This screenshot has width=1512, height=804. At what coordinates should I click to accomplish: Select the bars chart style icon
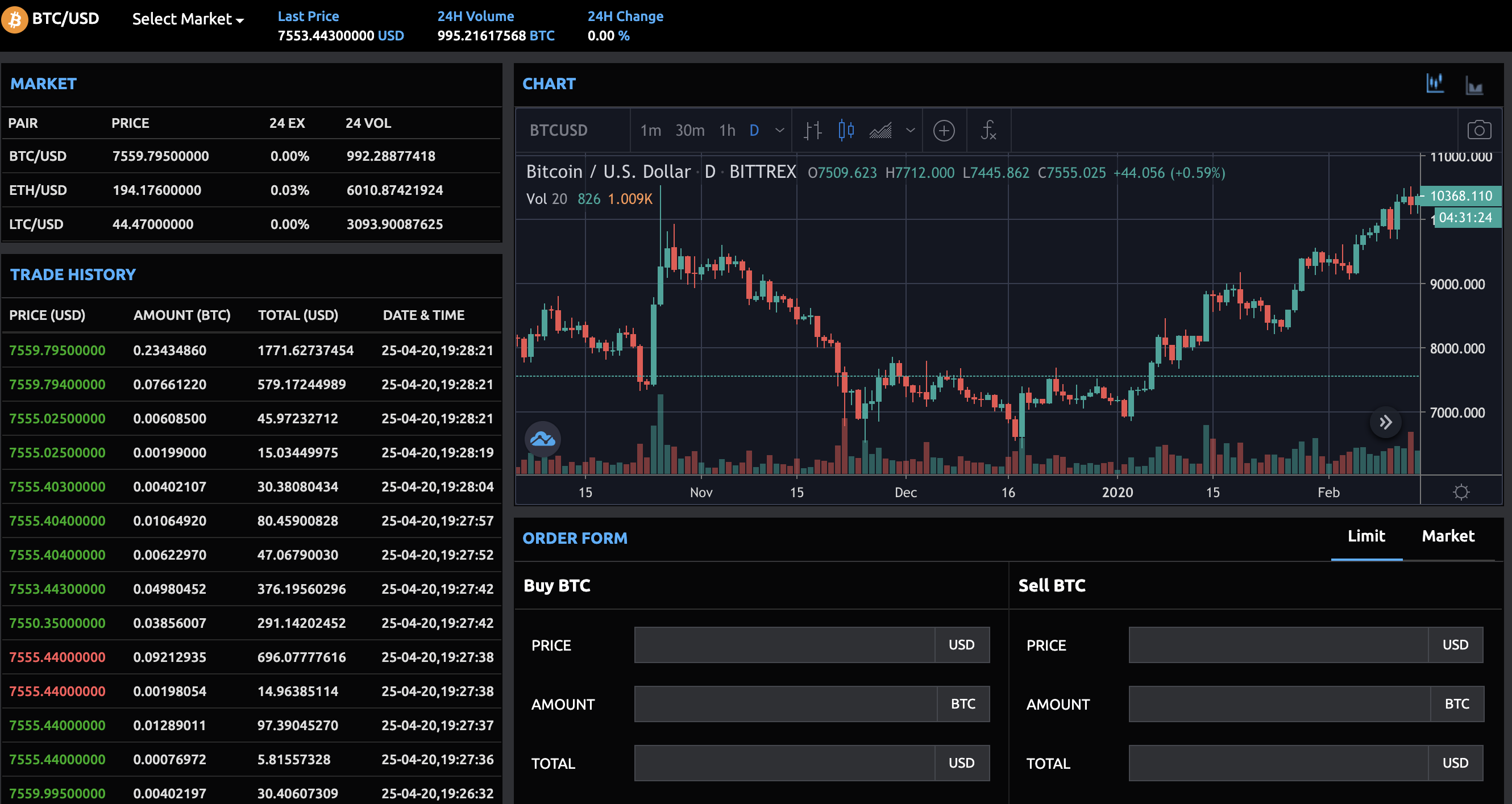pyautogui.click(x=813, y=130)
